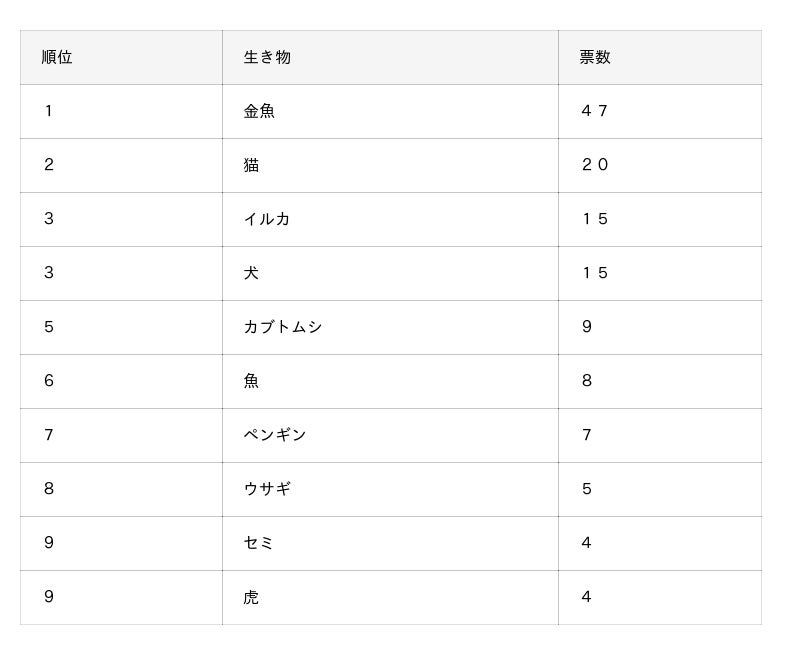Click the ウサギ cell

click(x=267, y=489)
